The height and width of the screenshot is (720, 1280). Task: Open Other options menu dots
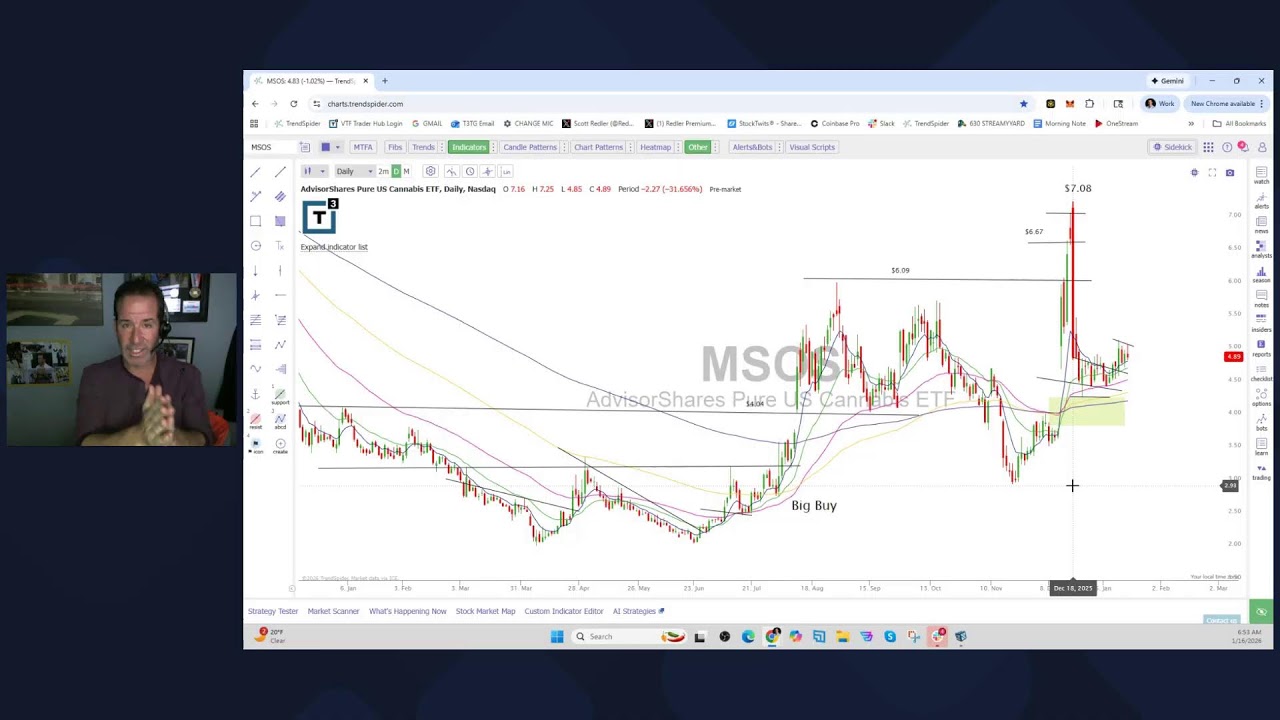(x=714, y=147)
